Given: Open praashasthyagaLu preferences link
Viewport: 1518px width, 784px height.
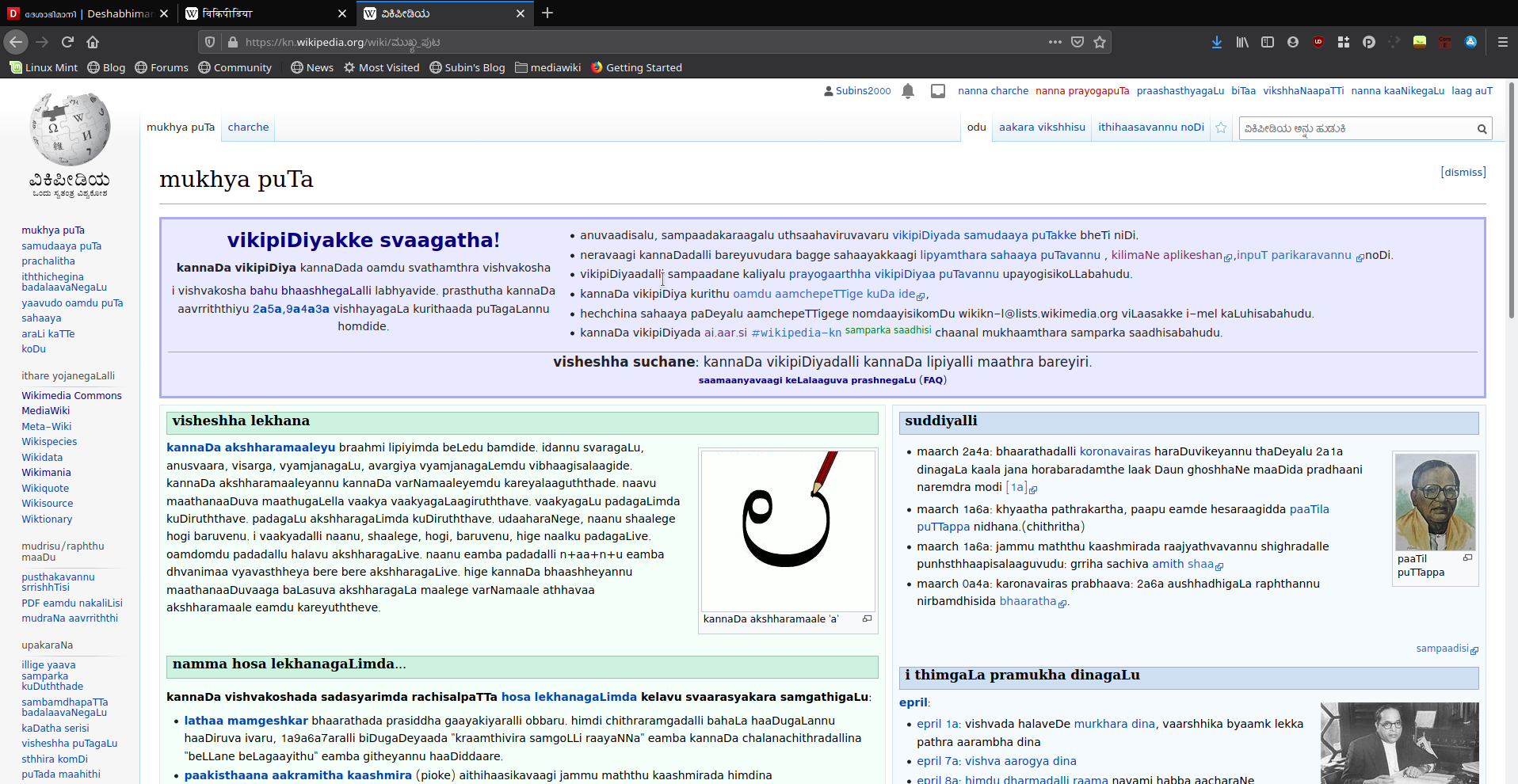Looking at the screenshot, I should click(x=1180, y=91).
